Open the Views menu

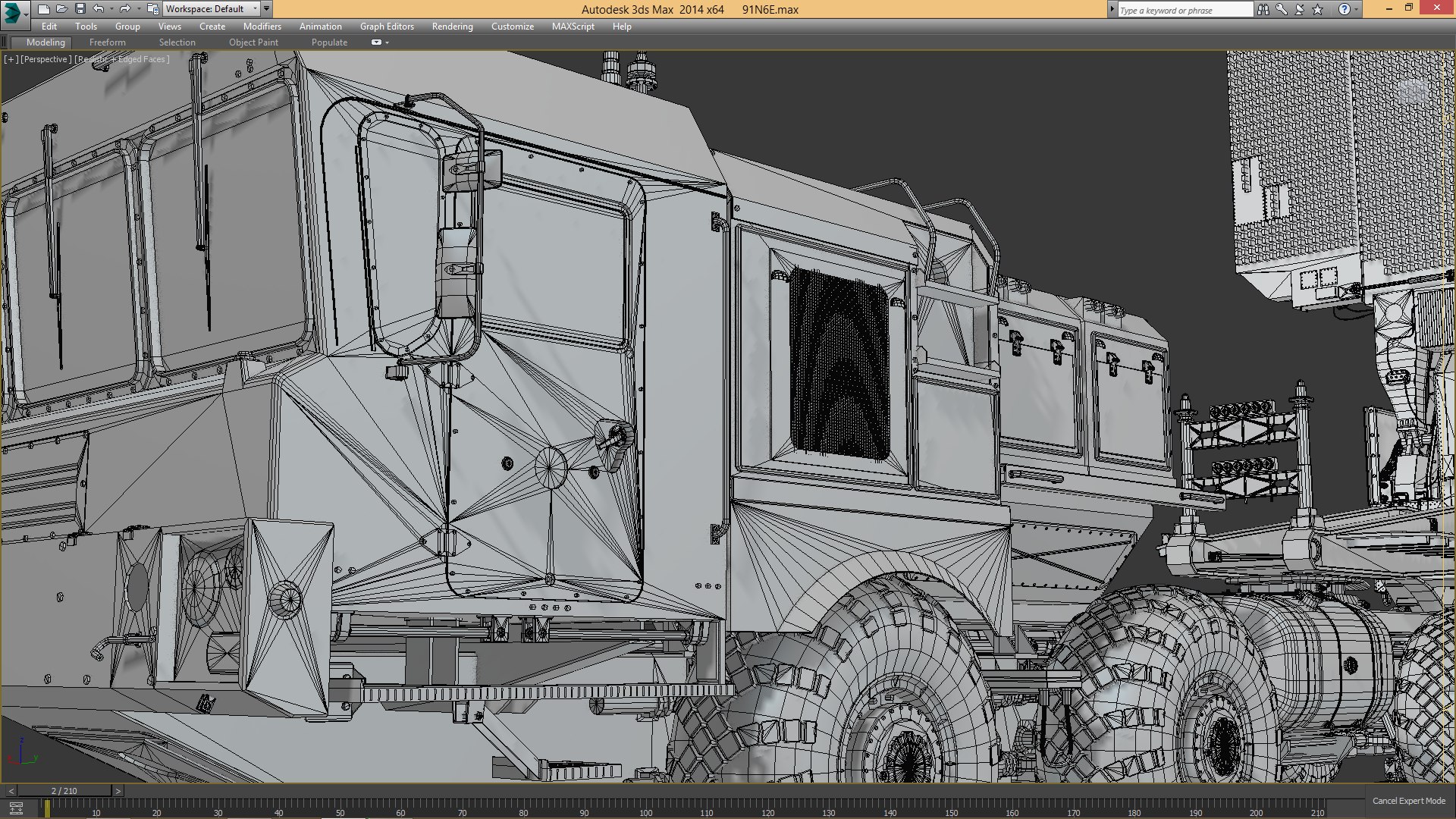[170, 27]
